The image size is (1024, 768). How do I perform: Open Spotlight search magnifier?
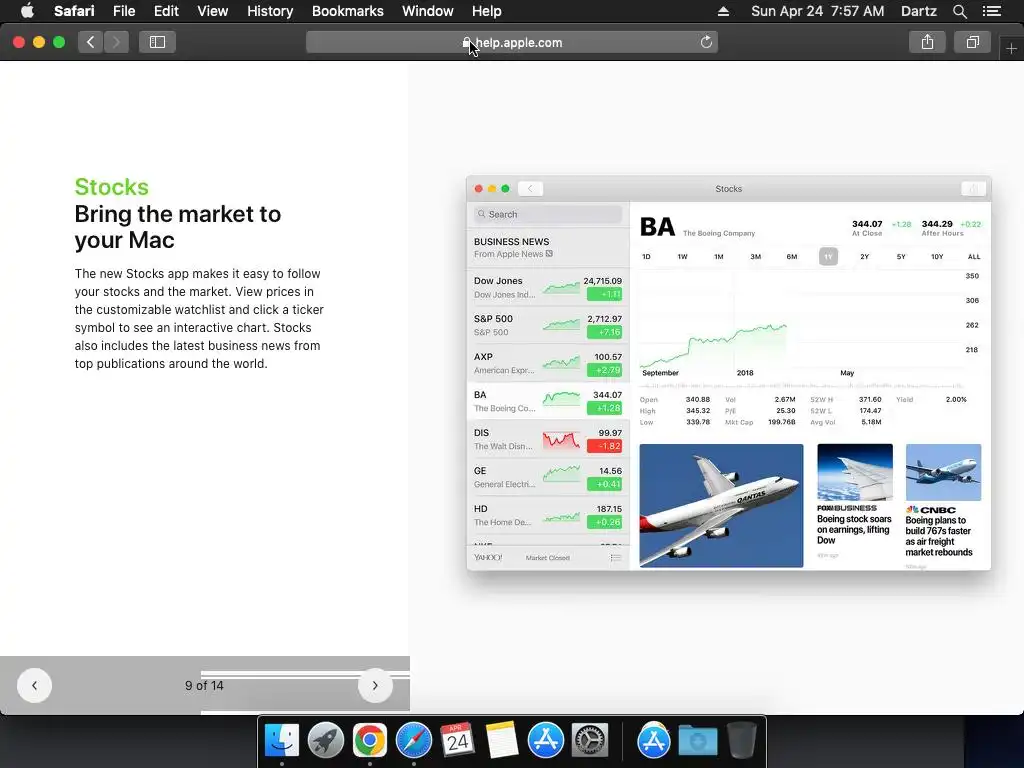click(960, 11)
